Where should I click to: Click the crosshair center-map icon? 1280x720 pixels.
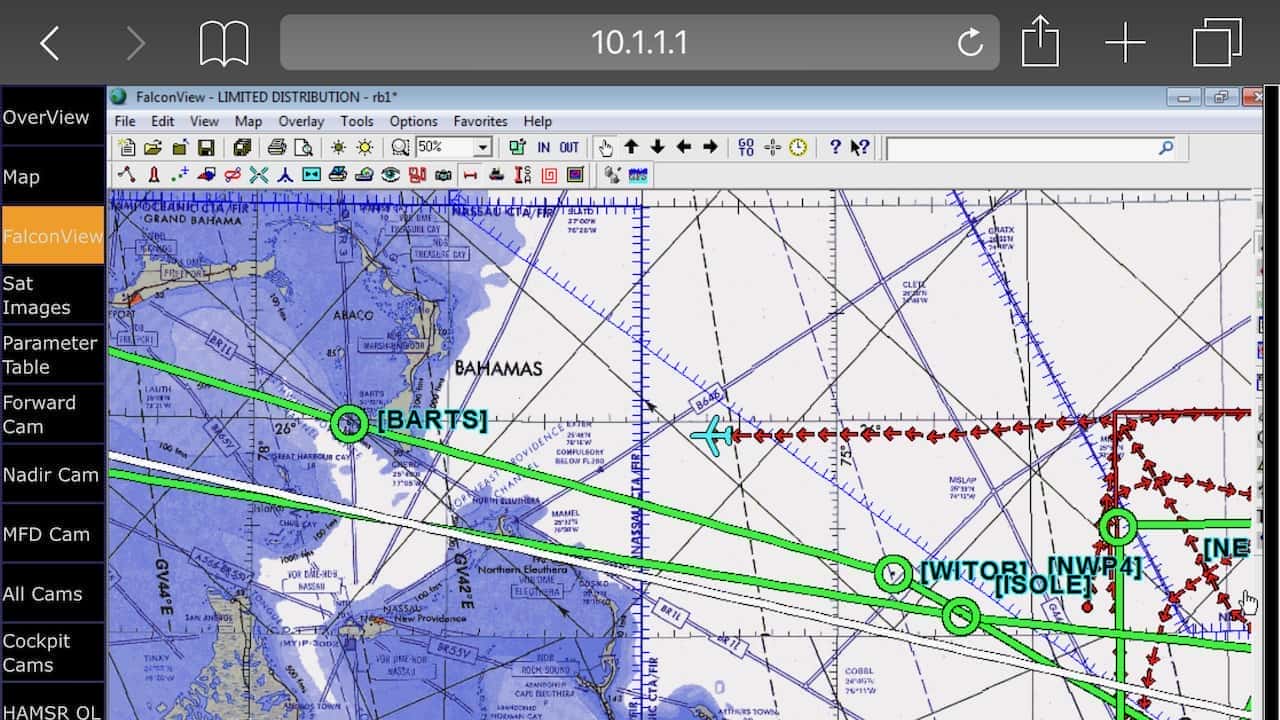[772, 147]
